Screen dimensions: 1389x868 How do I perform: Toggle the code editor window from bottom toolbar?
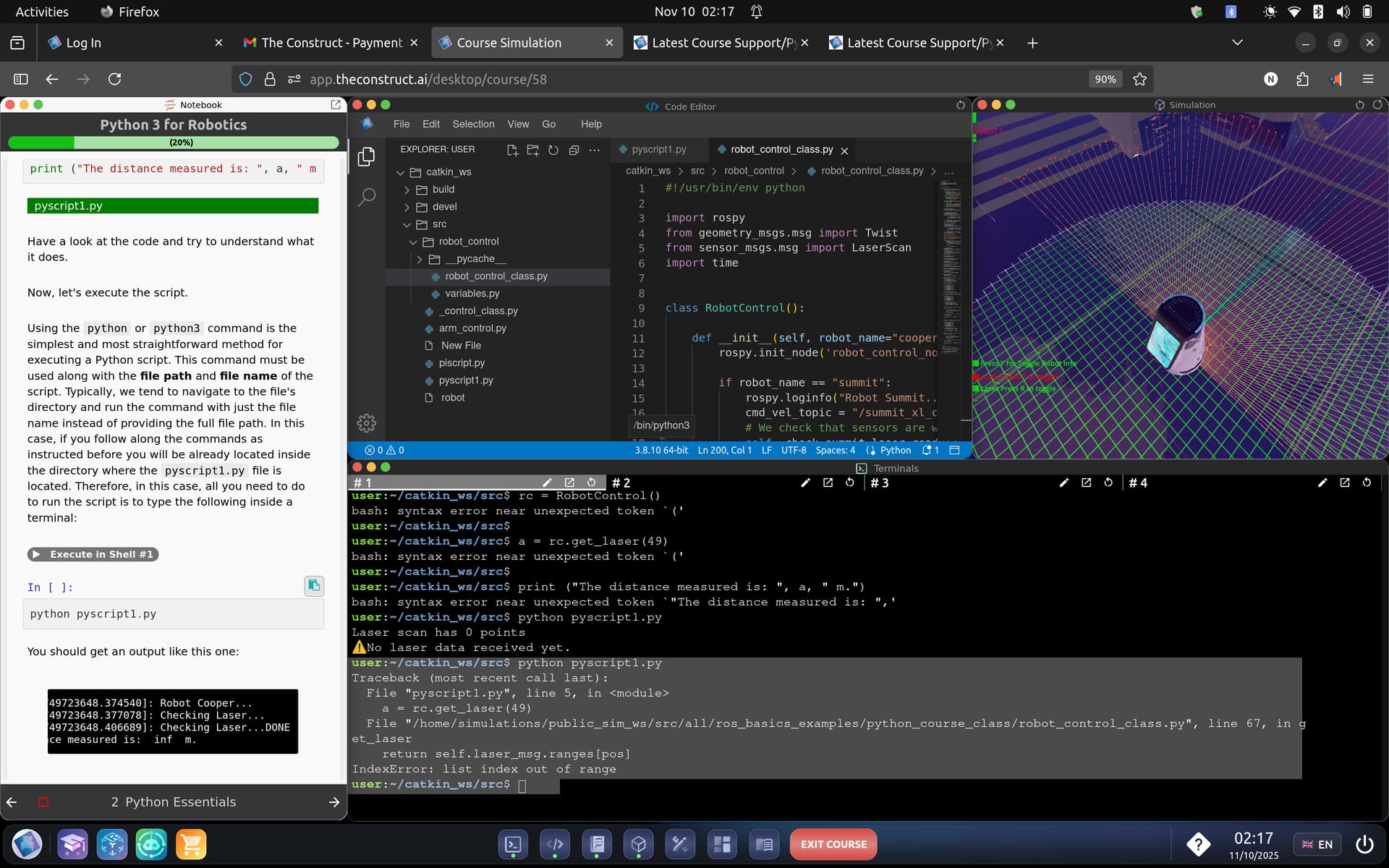(x=555, y=844)
